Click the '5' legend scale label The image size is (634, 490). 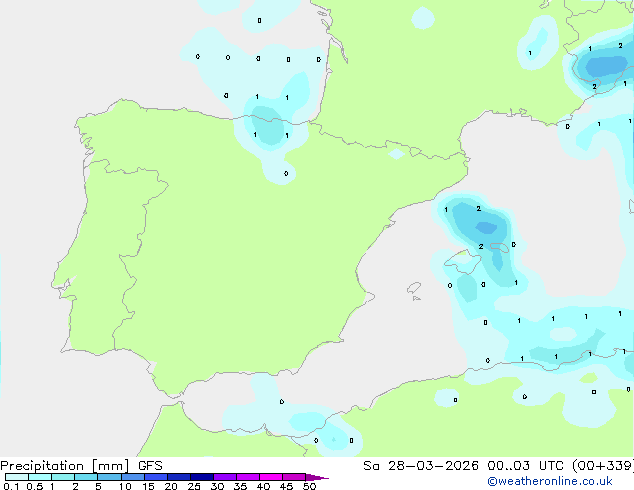click(x=98, y=486)
